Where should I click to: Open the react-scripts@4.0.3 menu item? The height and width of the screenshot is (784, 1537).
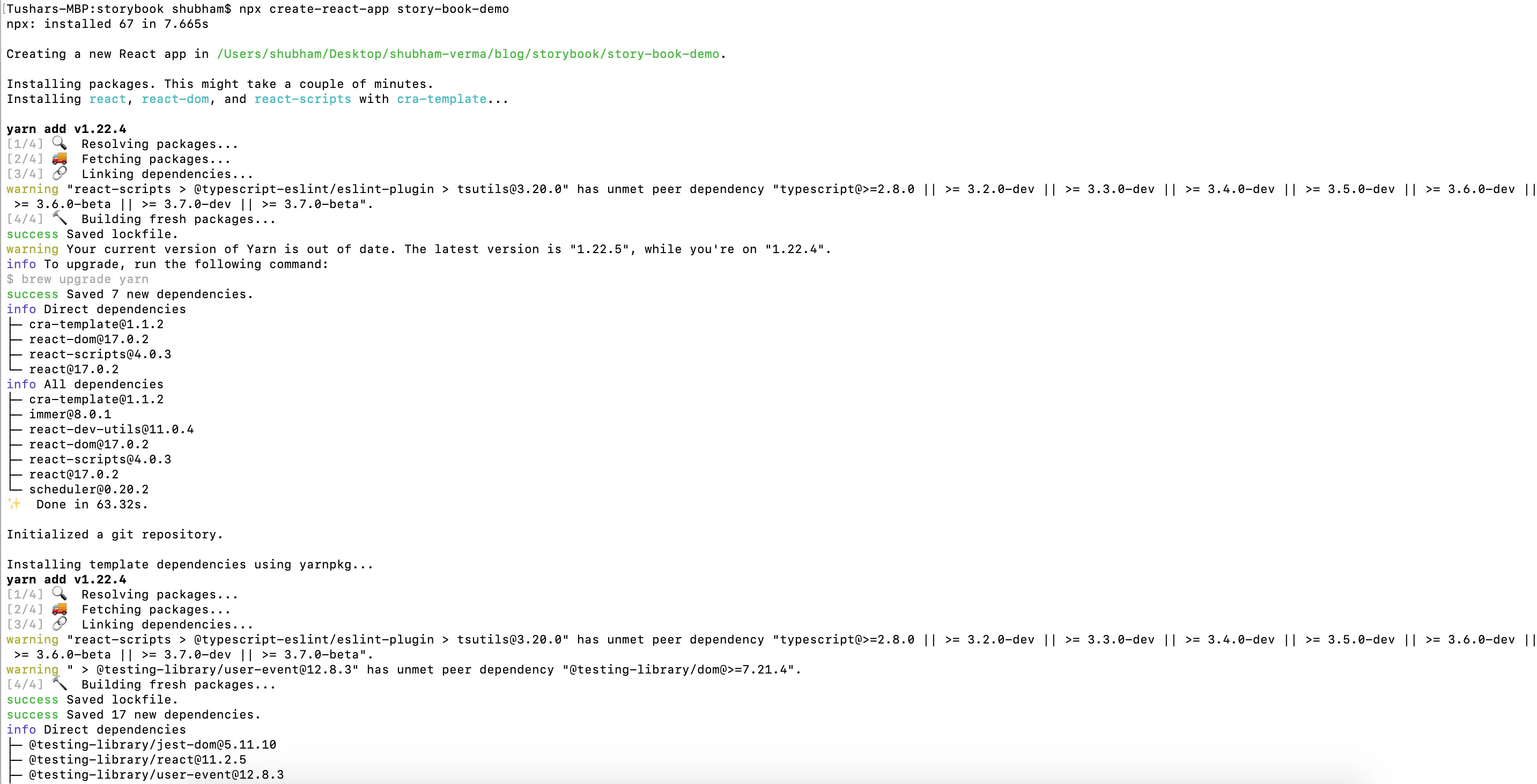(100, 354)
